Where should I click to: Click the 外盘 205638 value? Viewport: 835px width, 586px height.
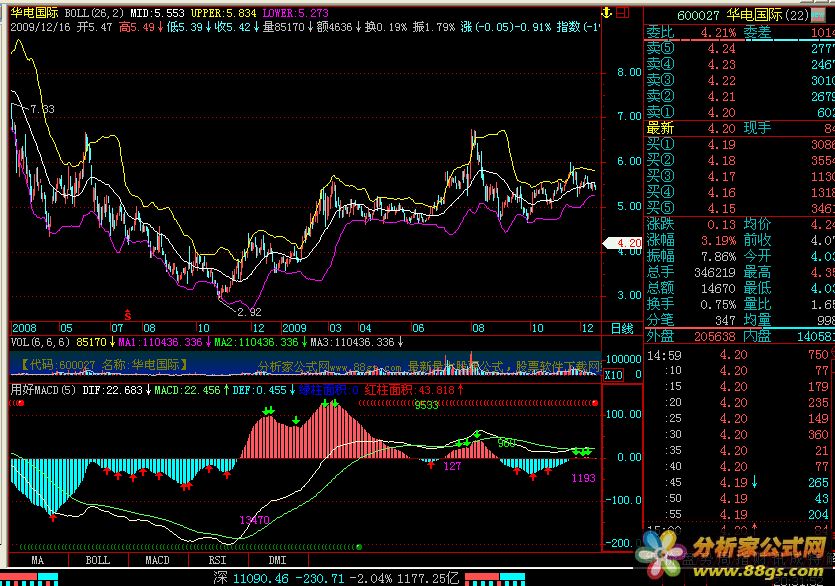[715, 336]
